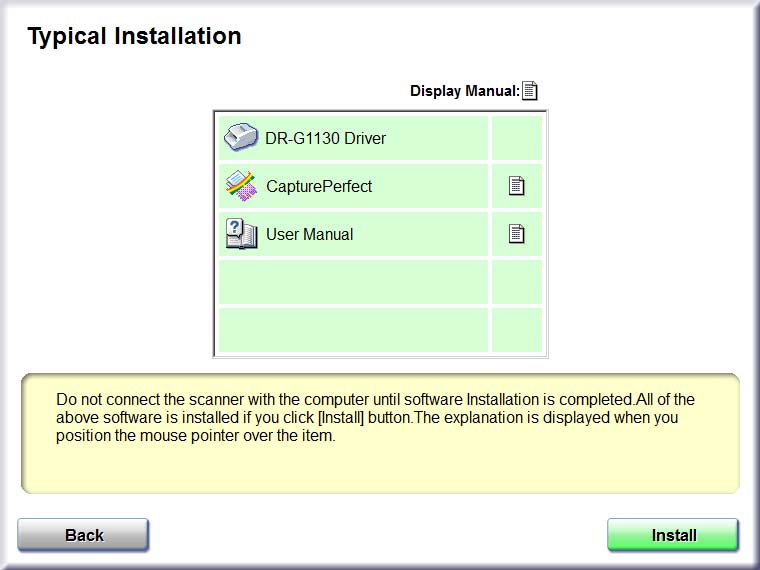This screenshot has width=760, height=570.
Task: Click the first empty row below User Manual
Action: (353, 282)
